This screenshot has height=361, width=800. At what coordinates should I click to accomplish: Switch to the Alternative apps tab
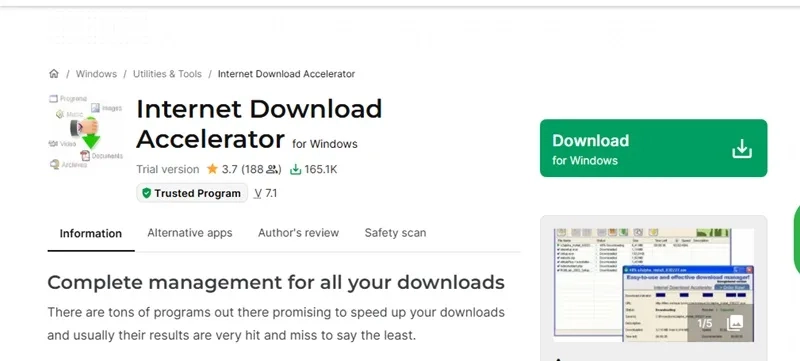pyautogui.click(x=190, y=233)
